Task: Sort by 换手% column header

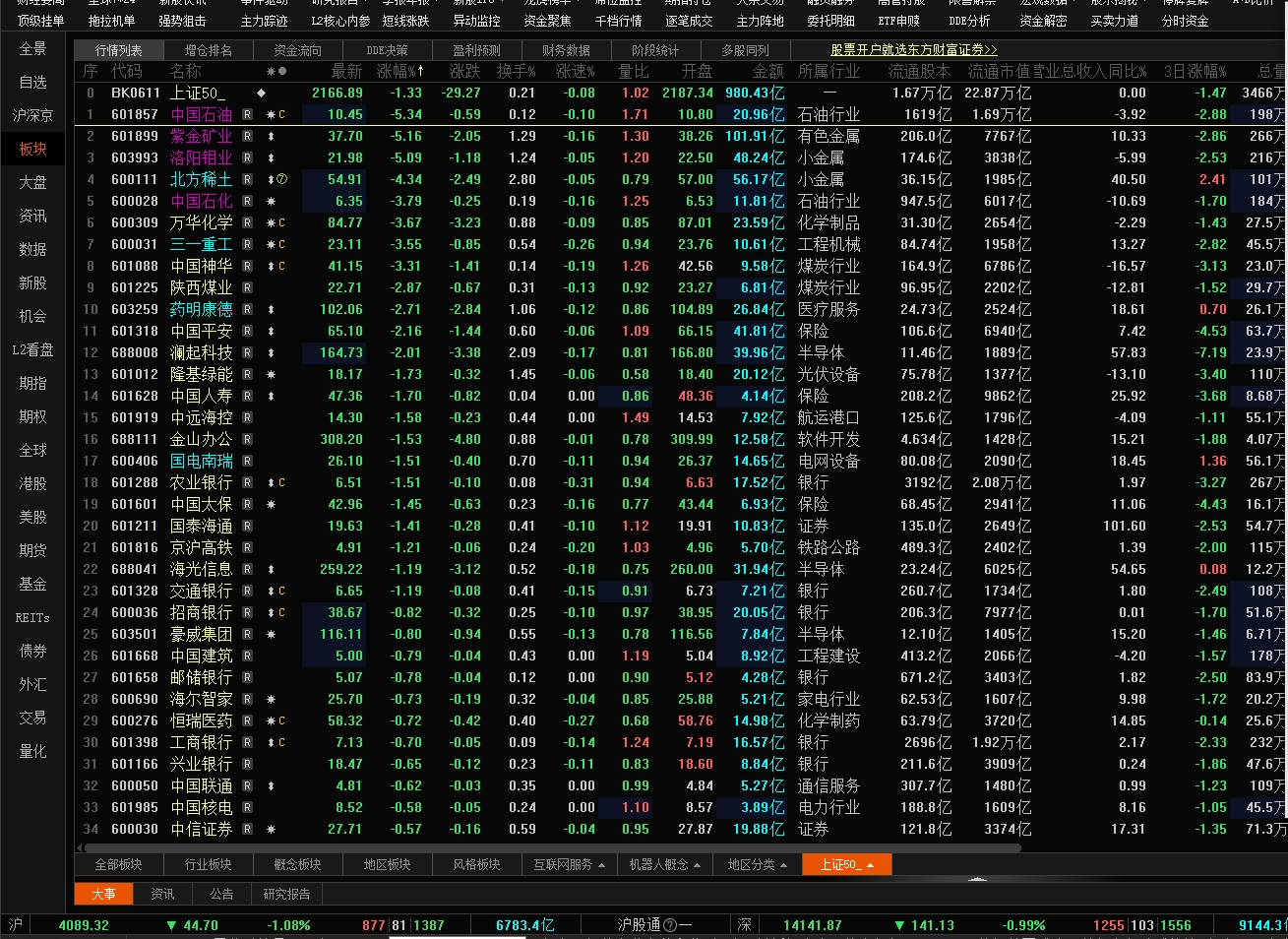Action: (x=516, y=71)
